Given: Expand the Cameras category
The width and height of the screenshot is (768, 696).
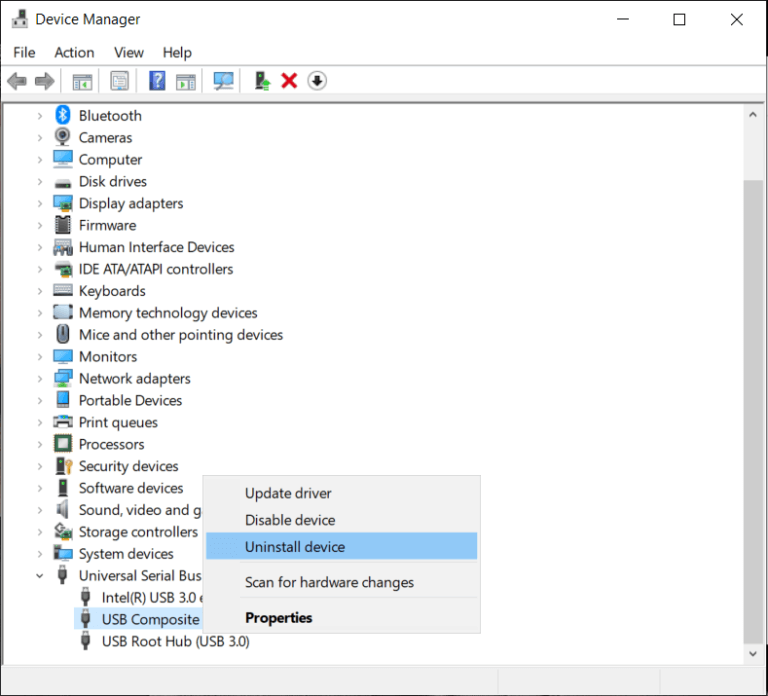Looking at the screenshot, I should [x=40, y=138].
